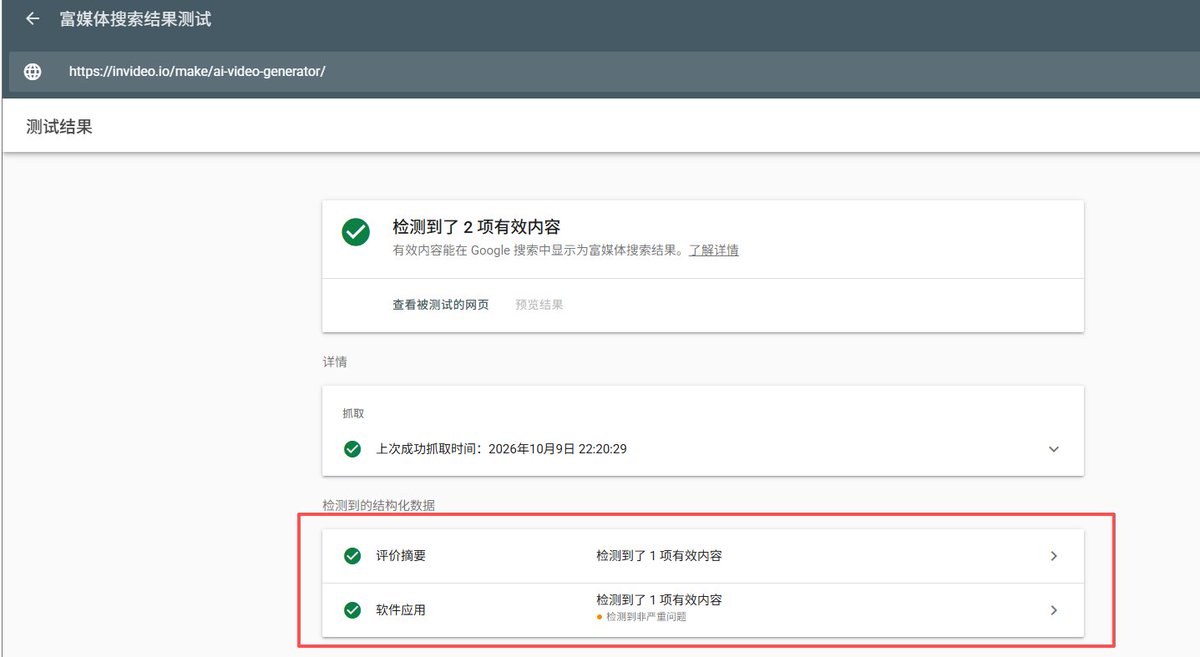The height and width of the screenshot is (657, 1200).
Task: Click the large green checkmark beside 检测到了 2 项有效内容
Action: [355, 232]
